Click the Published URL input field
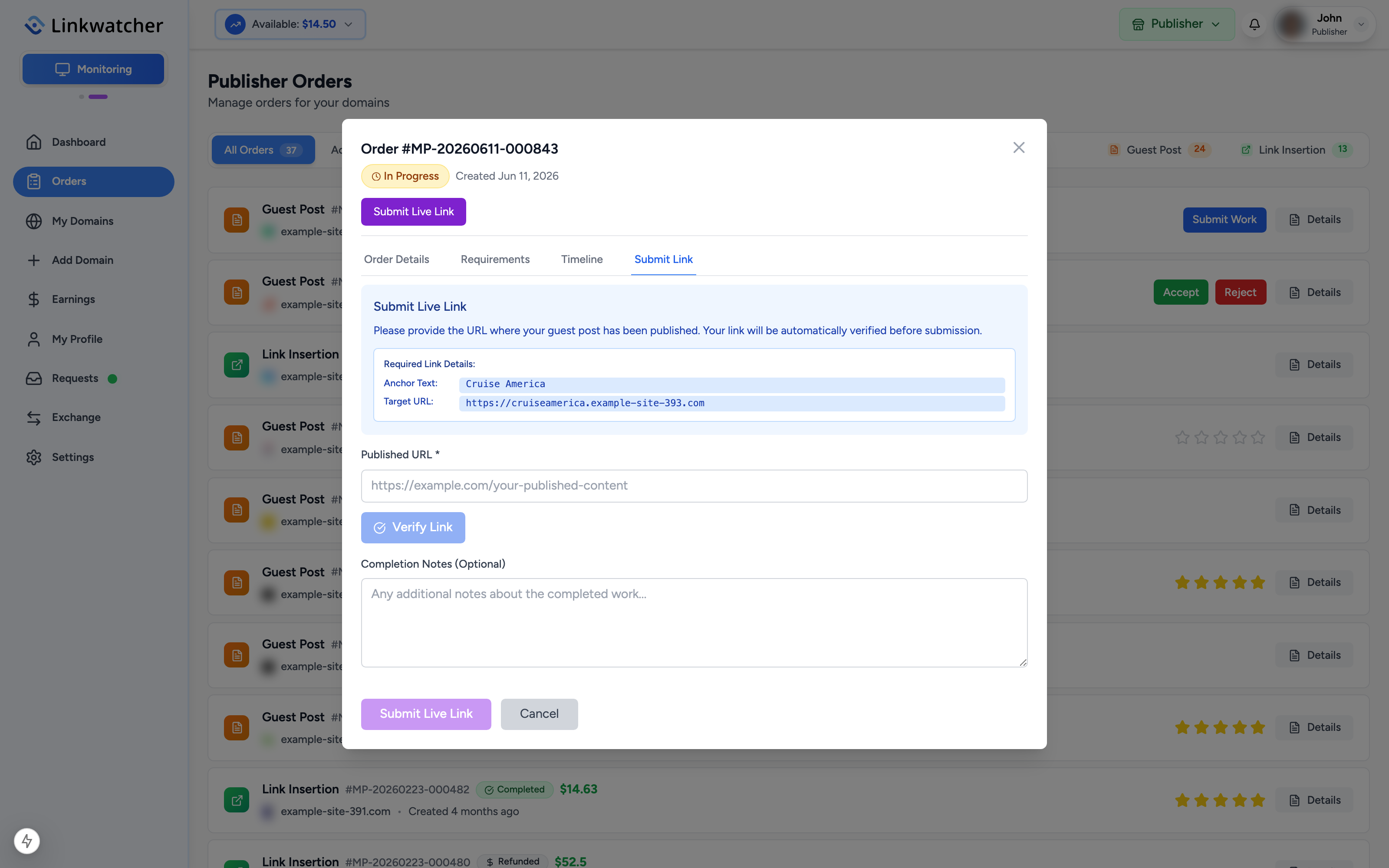Image resolution: width=1389 pixels, height=868 pixels. pyautogui.click(x=694, y=486)
